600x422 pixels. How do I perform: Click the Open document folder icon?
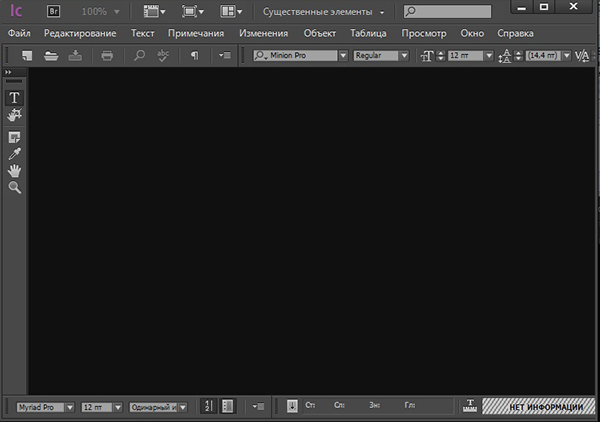pos(51,56)
